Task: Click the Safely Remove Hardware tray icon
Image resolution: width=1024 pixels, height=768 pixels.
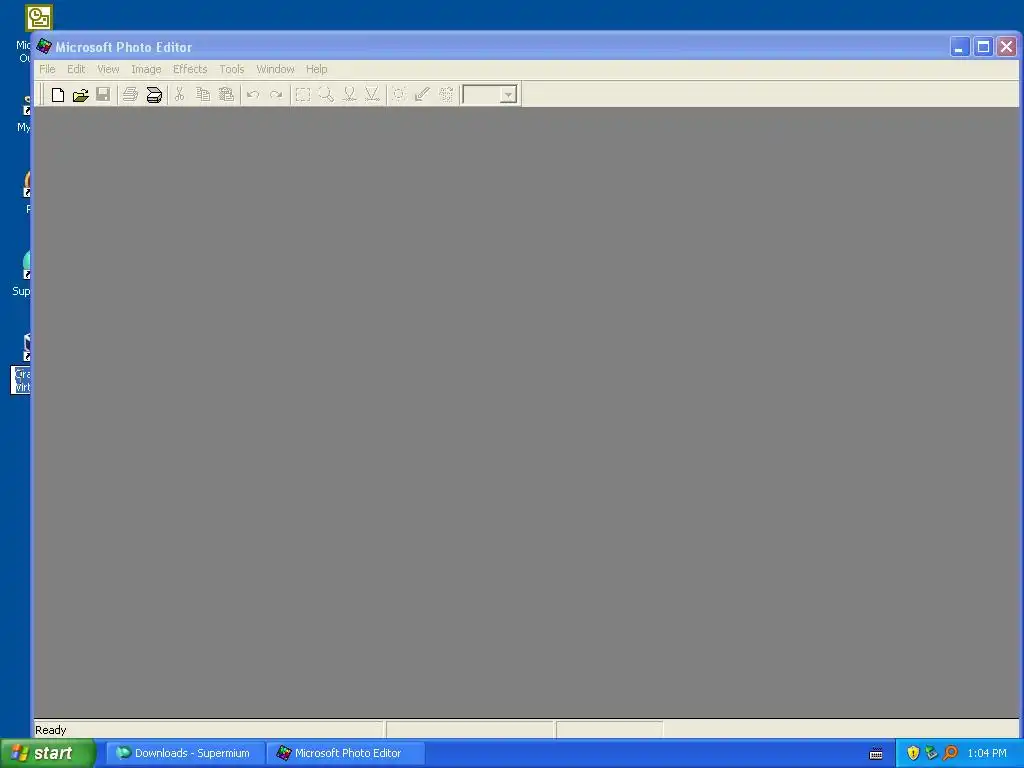Action: 931,753
